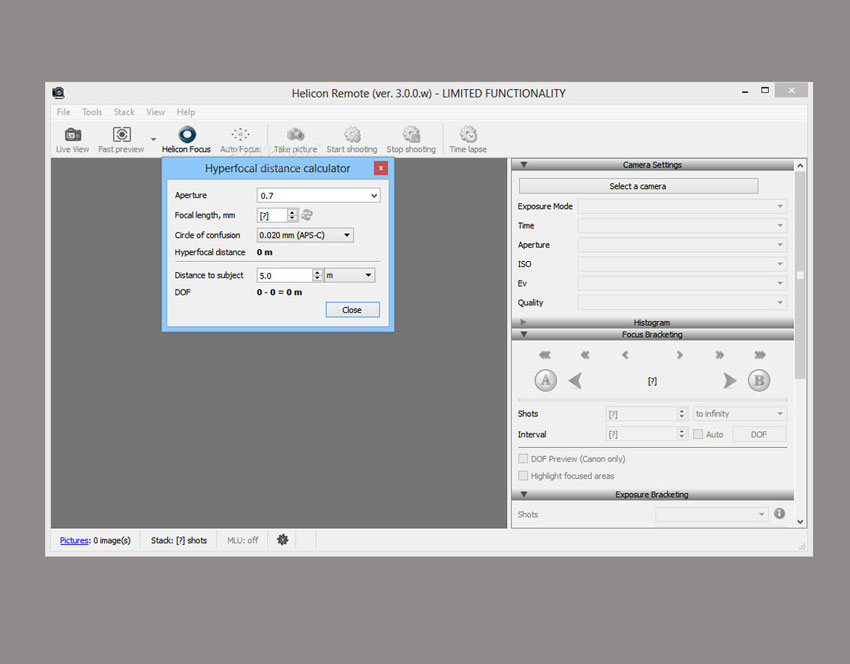
Task: Open the Stack menu
Action: tap(124, 112)
